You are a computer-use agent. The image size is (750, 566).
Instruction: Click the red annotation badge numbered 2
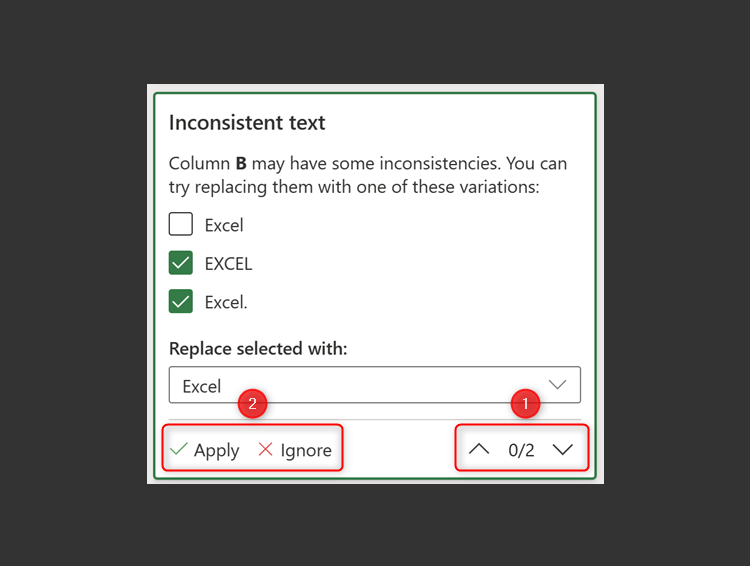[x=253, y=405]
